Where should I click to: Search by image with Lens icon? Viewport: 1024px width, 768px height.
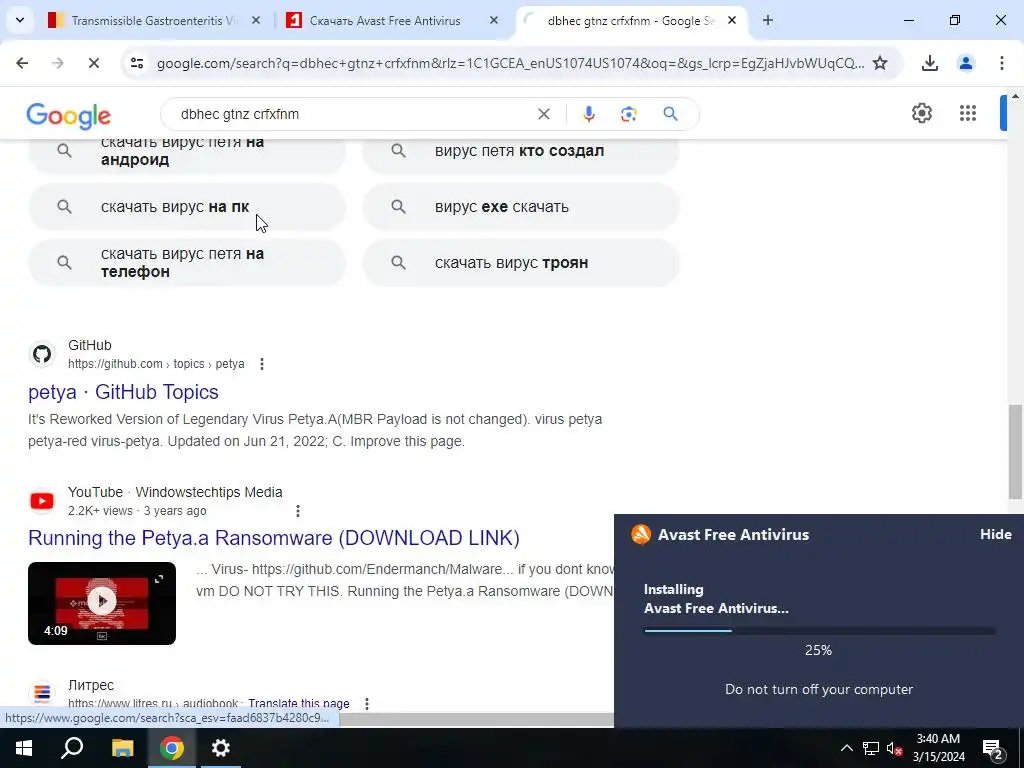coord(628,114)
